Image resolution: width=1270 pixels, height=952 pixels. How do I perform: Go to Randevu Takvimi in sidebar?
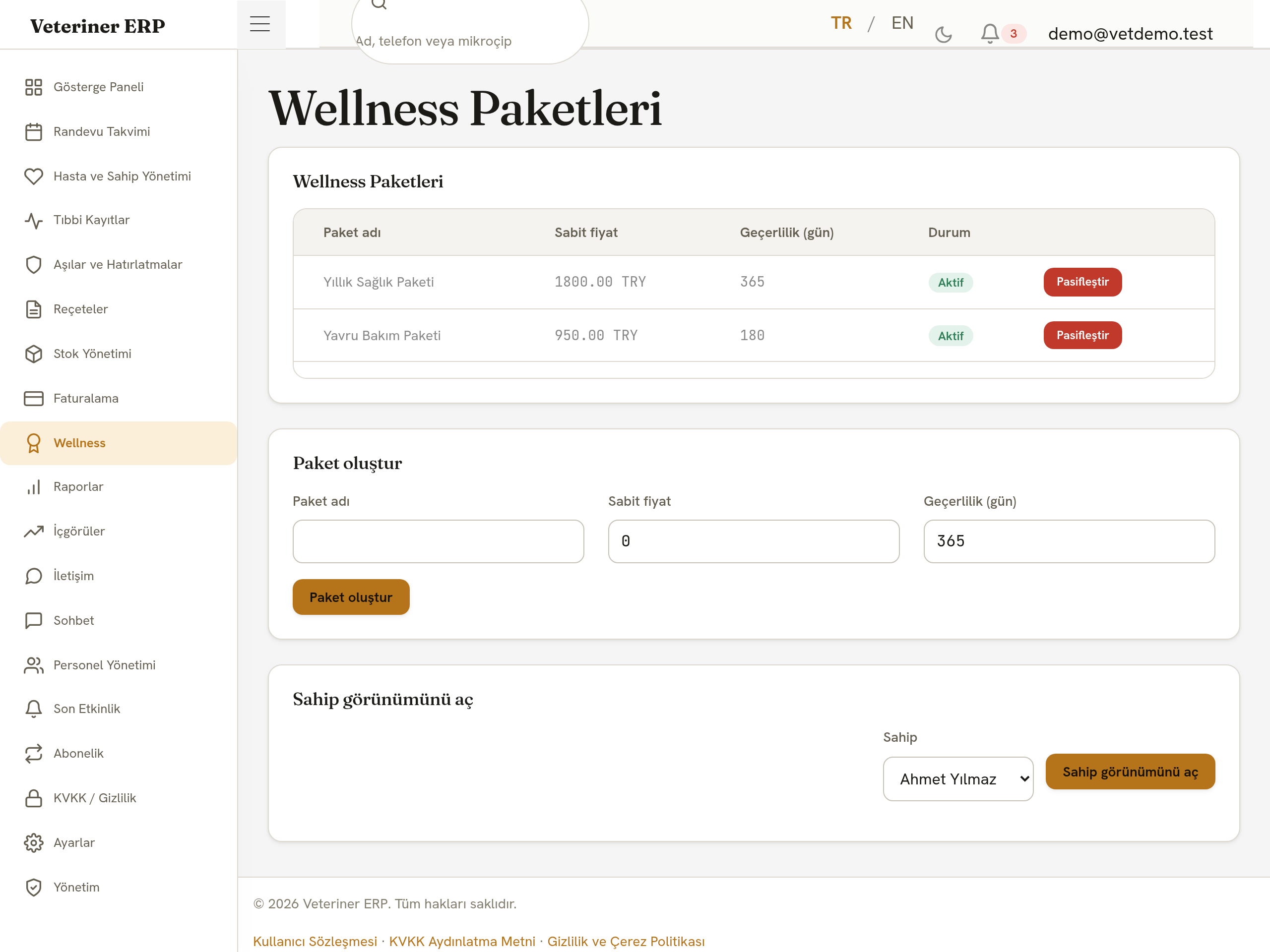pyautogui.click(x=119, y=132)
